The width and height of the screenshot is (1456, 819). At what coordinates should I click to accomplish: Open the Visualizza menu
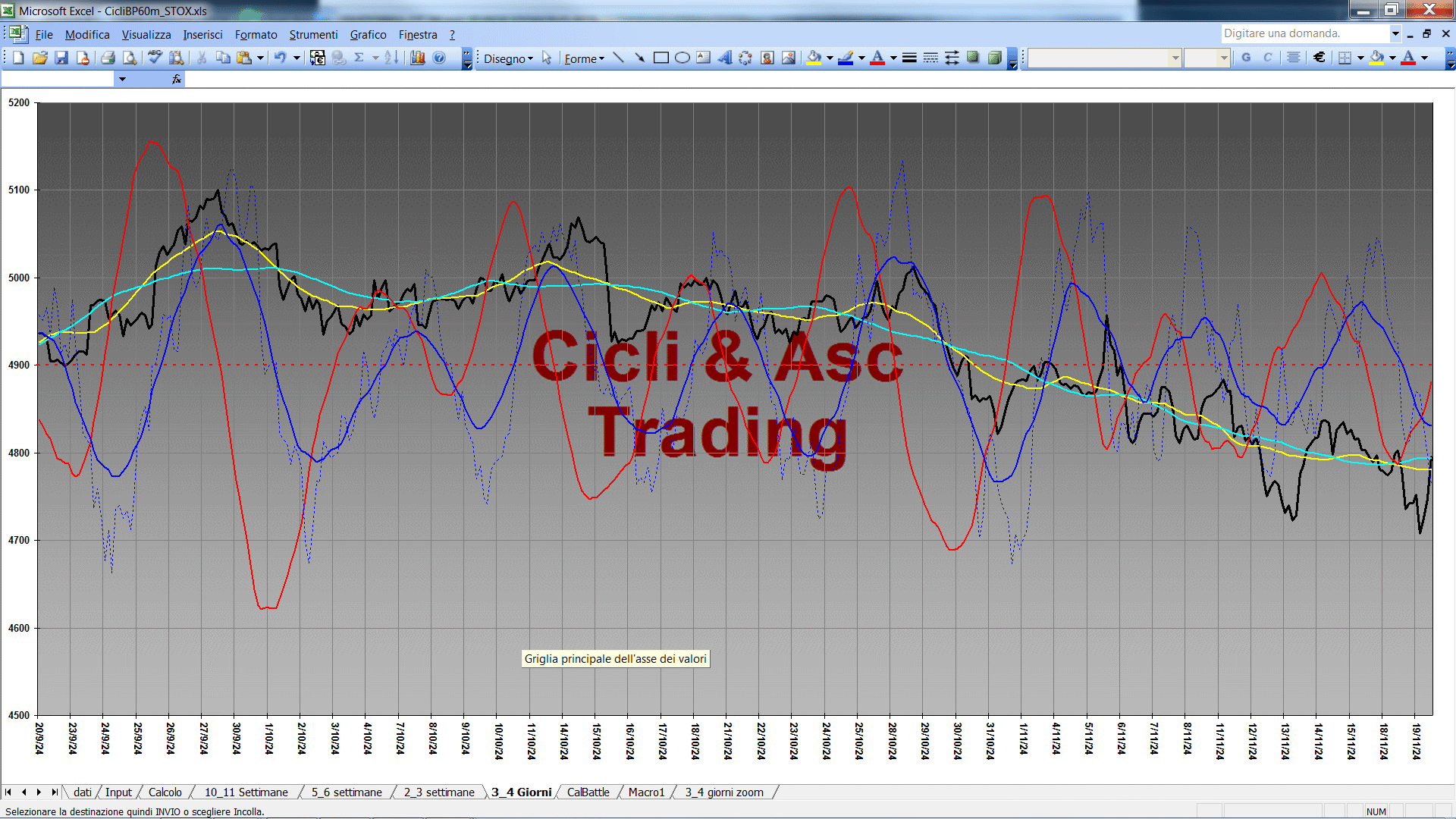pos(146,34)
